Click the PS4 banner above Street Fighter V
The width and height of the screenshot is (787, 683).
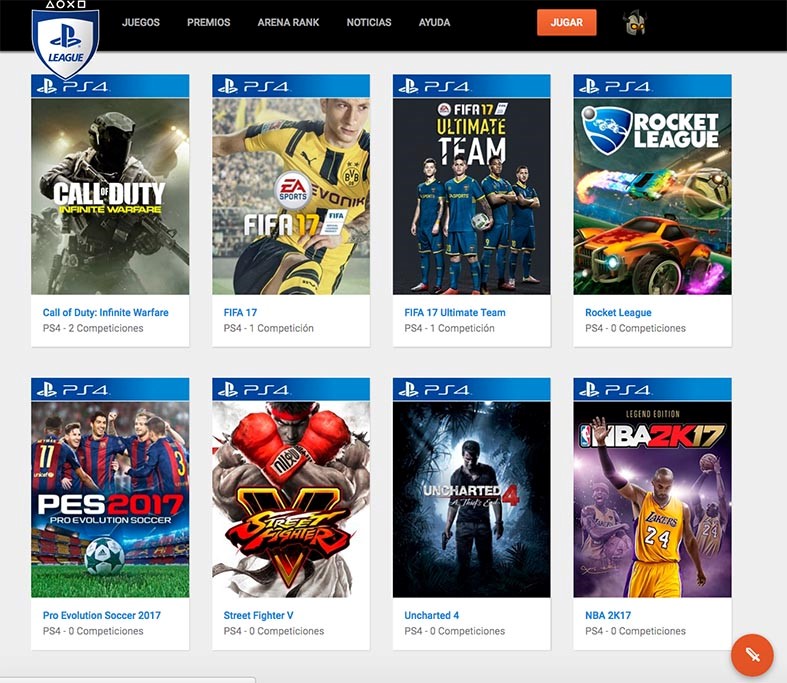click(x=291, y=389)
